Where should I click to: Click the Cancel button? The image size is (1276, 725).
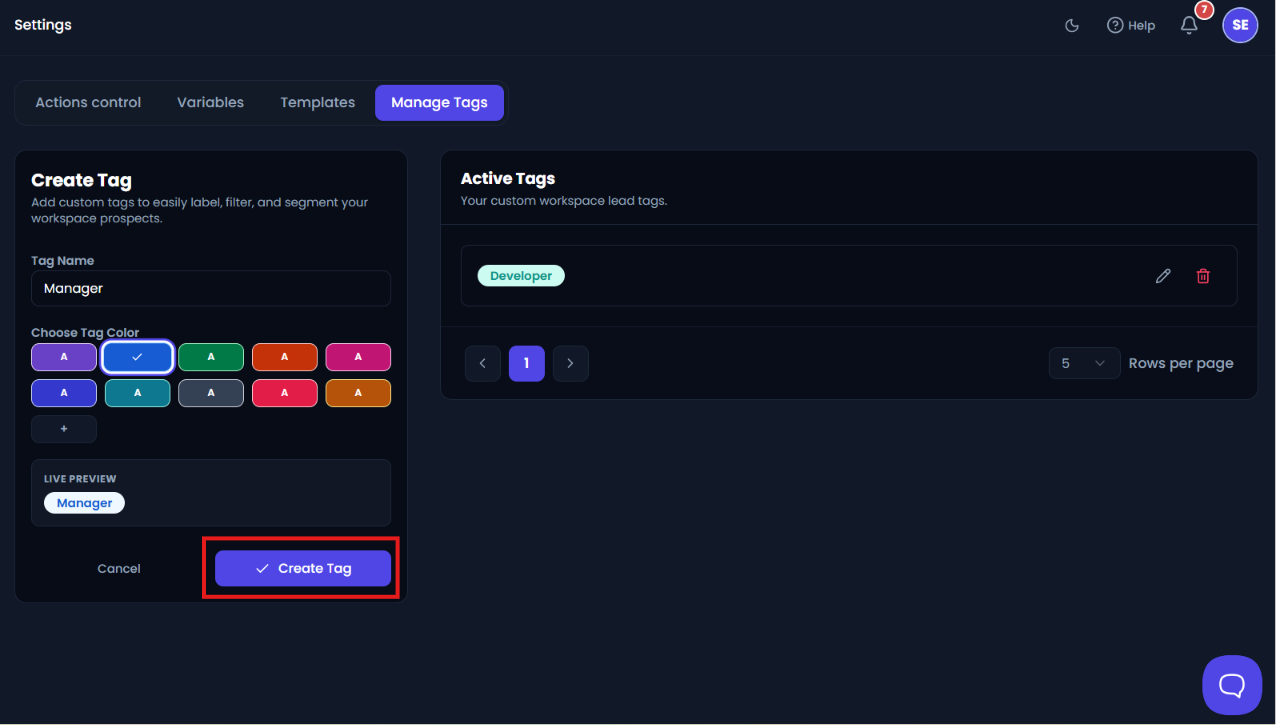coord(119,568)
